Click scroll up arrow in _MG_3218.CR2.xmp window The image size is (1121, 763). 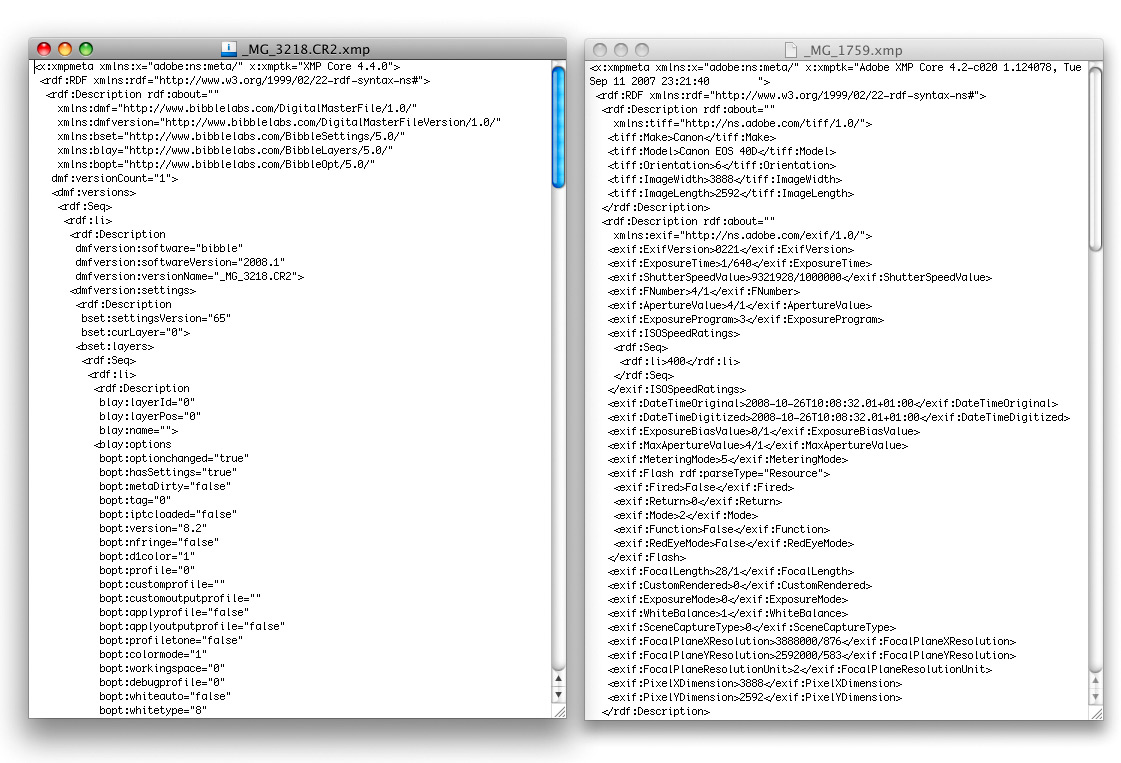(x=558, y=679)
